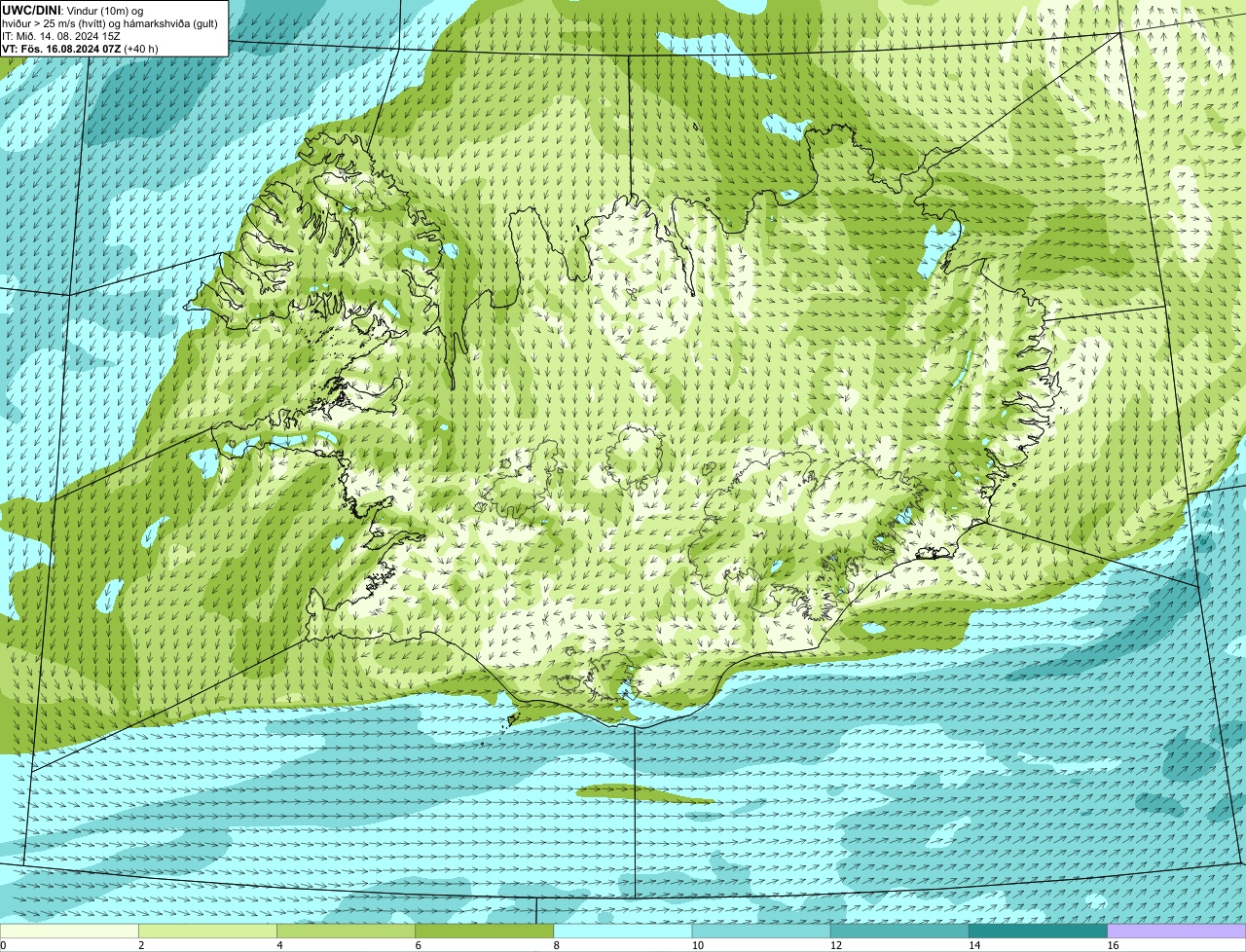Click the 'hviður > 25 m/s' description line
Screen dimensions: 1246x952
click(110, 23)
